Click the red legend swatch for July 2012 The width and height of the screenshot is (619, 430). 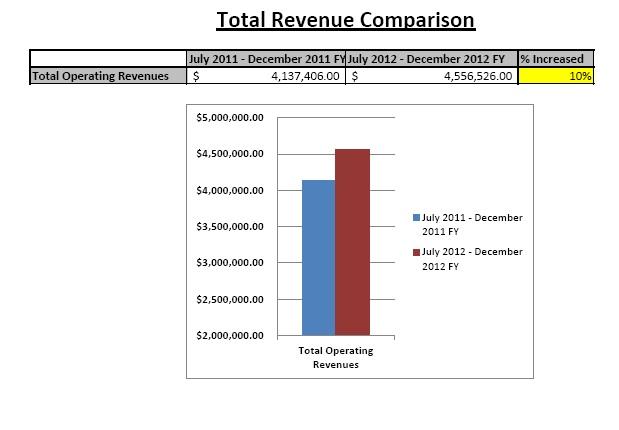[x=416, y=252]
